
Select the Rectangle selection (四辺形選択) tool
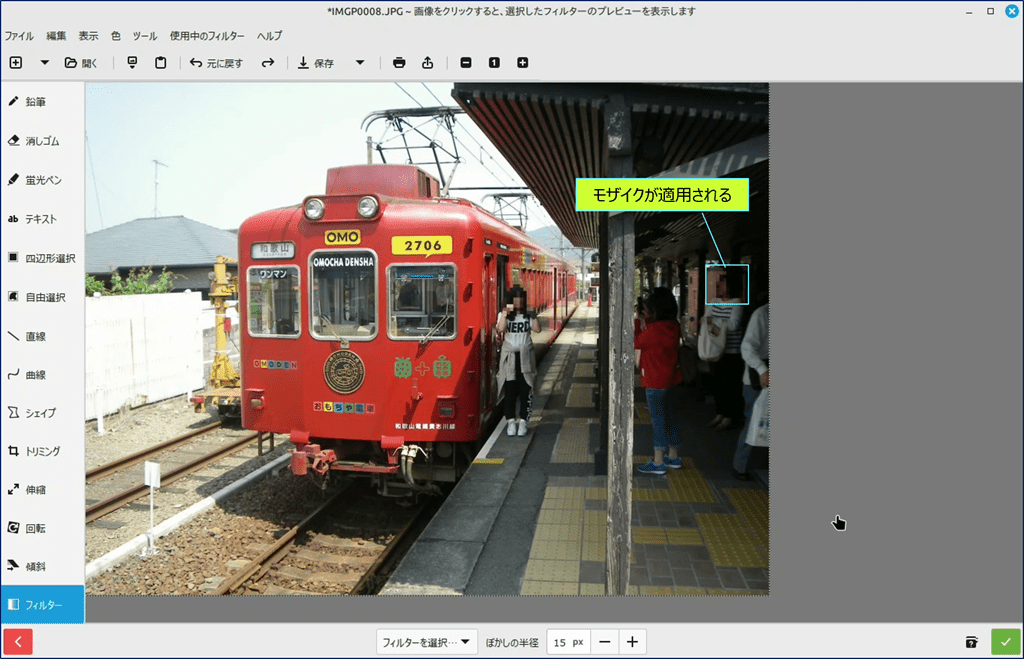pyautogui.click(x=42, y=258)
